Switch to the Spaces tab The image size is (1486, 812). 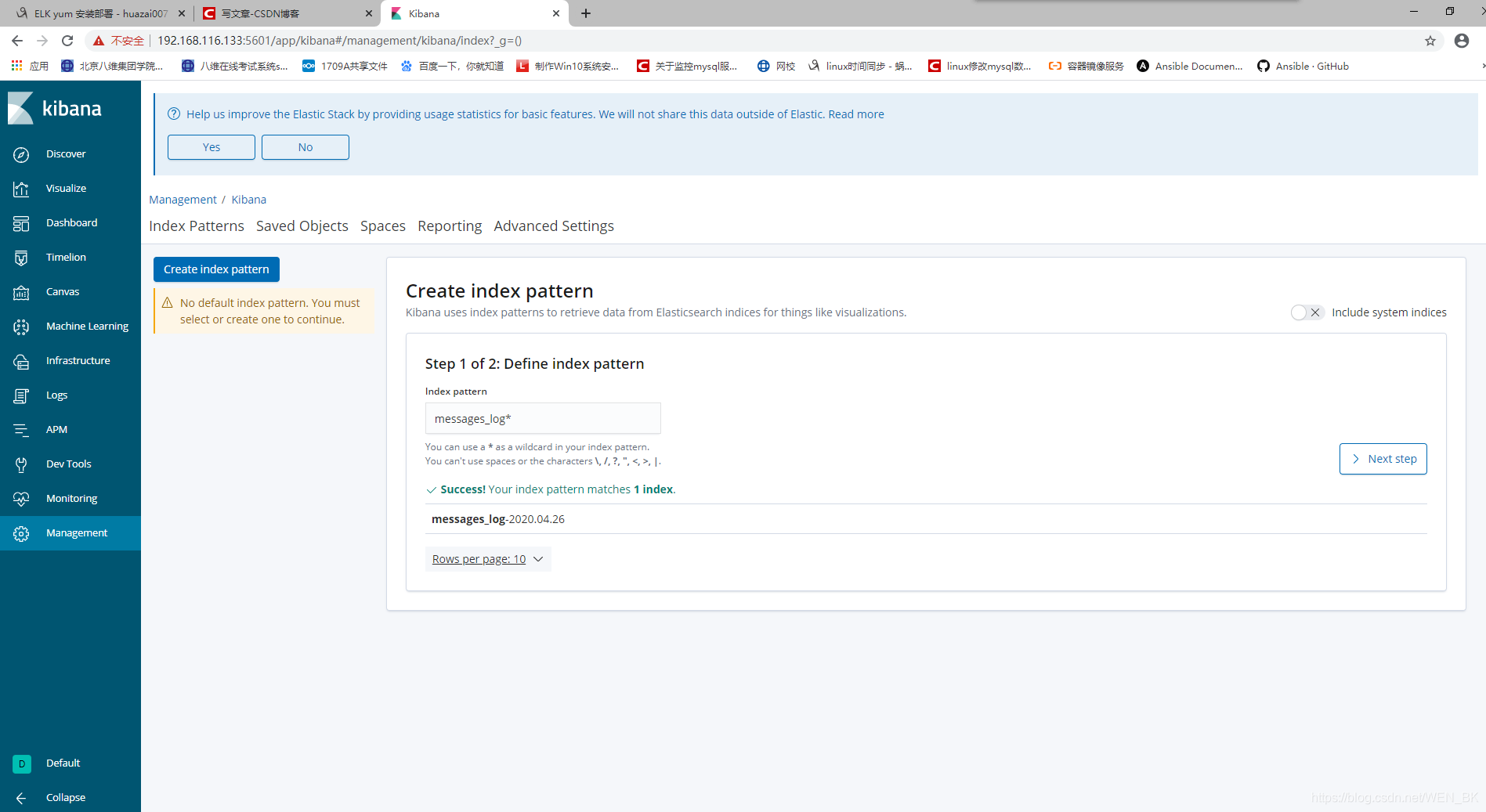(x=383, y=226)
